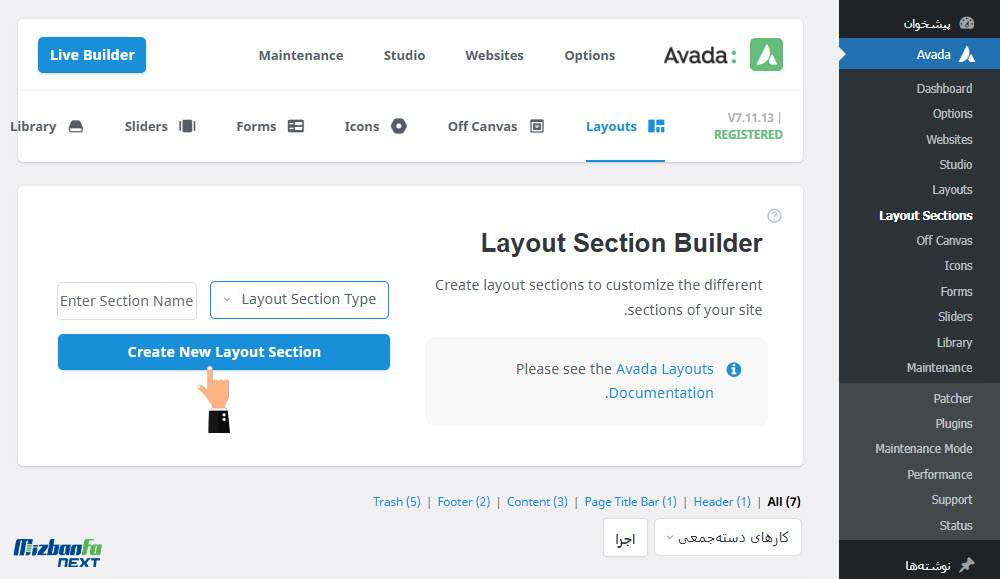Filter list by Trash (5)
The height and width of the screenshot is (579, 1000).
(397, 502)
